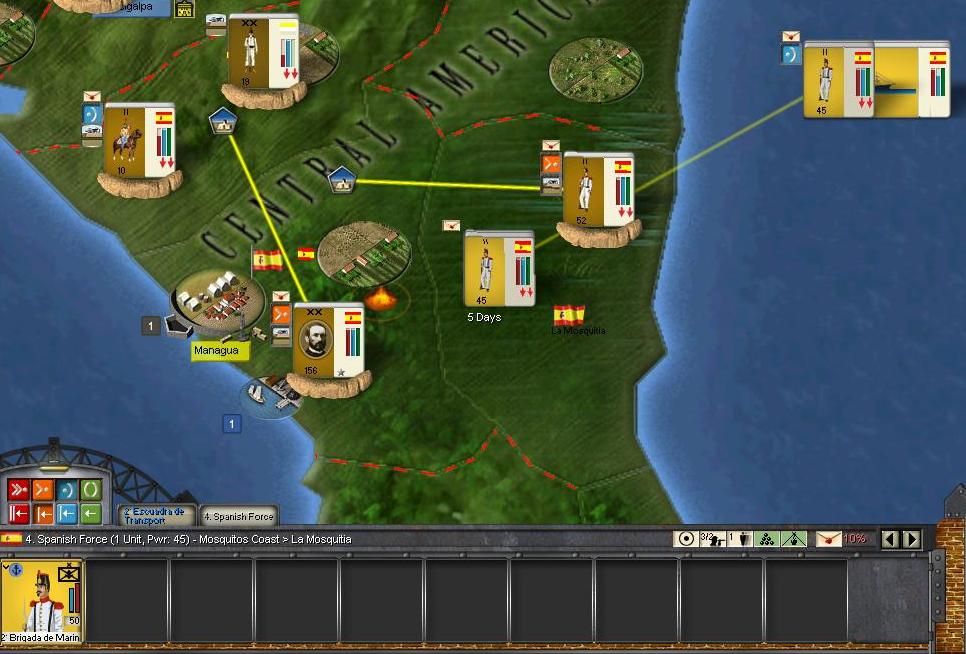
Task: Click the anchor badge on the Brigada unit card
Action: click(15, 570)
